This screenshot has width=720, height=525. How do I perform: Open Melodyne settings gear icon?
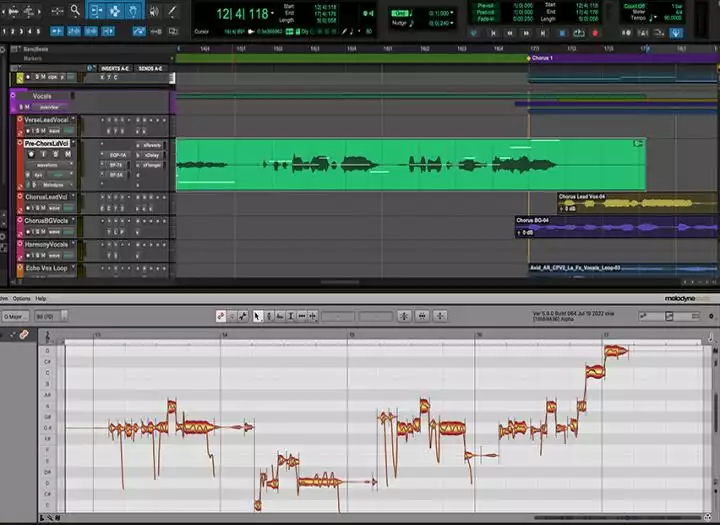click(x=711, y=316)
